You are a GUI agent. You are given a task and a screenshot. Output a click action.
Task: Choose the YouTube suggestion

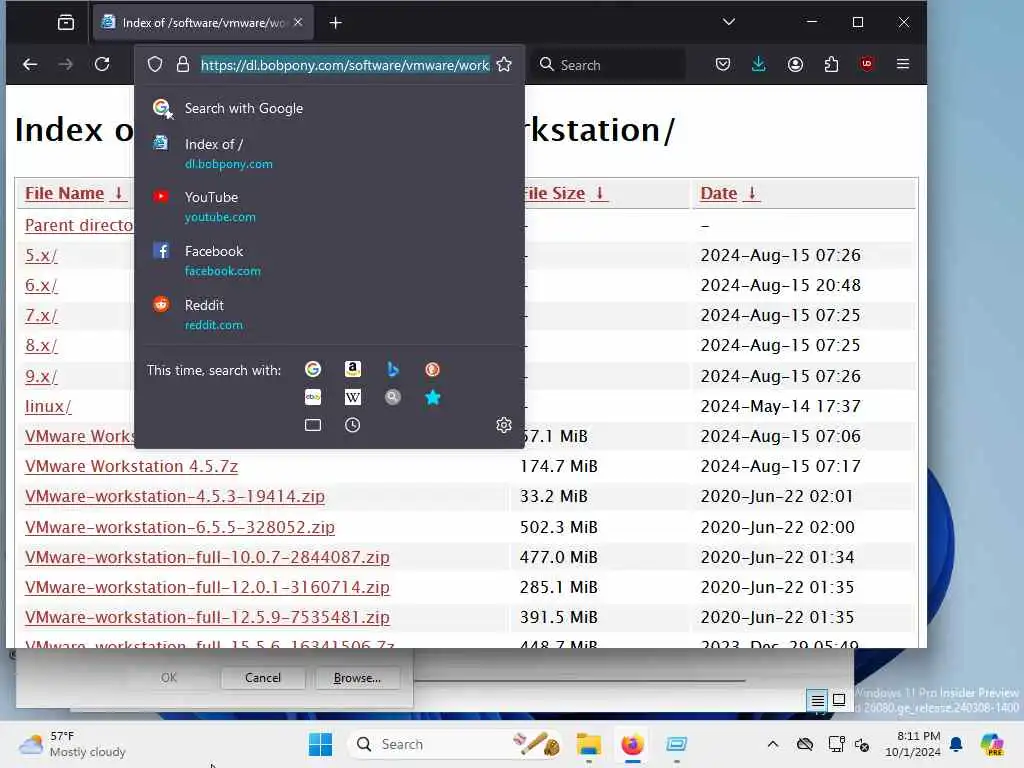pyautogui.click(x=329, y=206)
